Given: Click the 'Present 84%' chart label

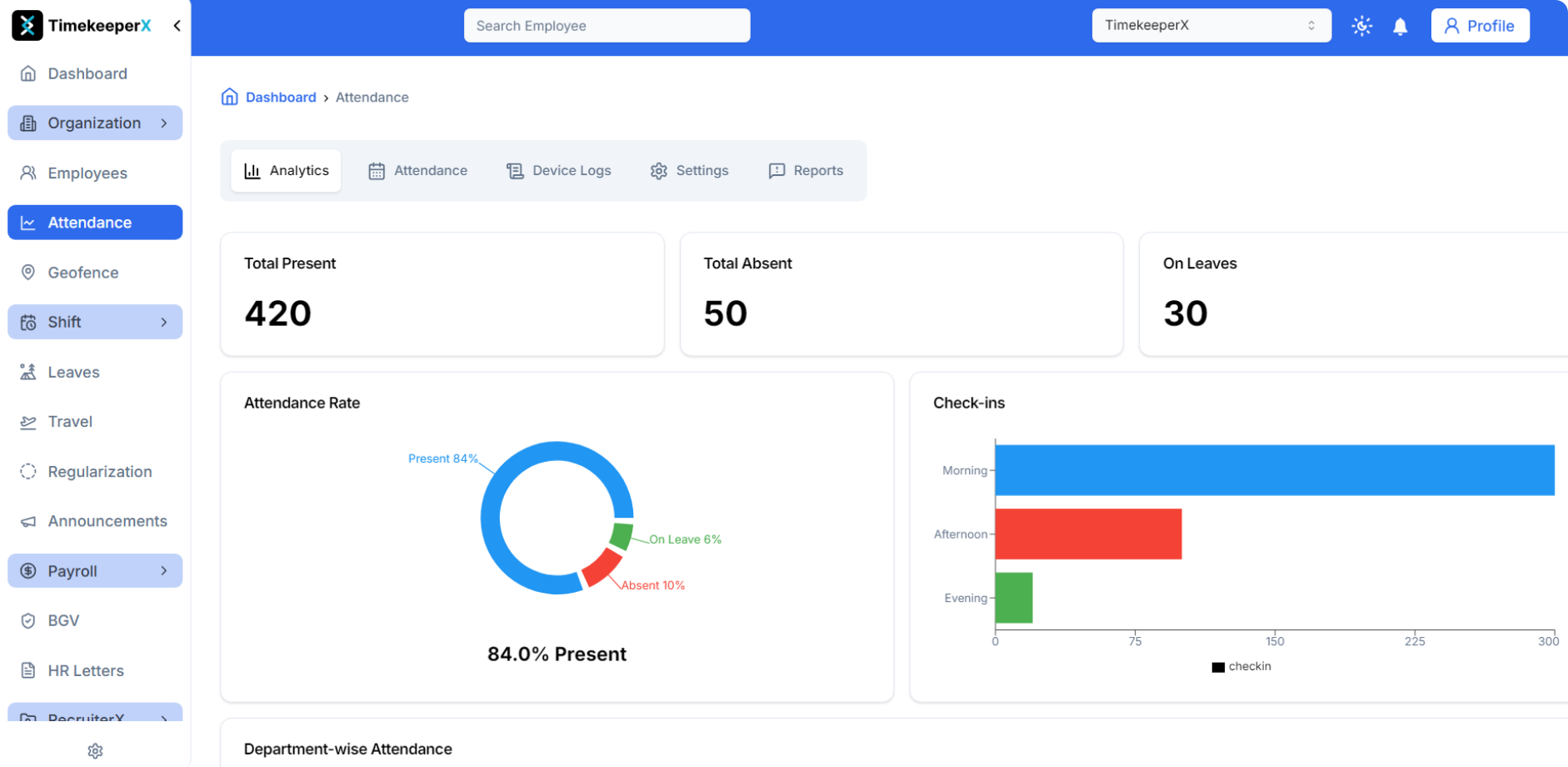Looking at the screenshot, I should (x=443, y=459).
